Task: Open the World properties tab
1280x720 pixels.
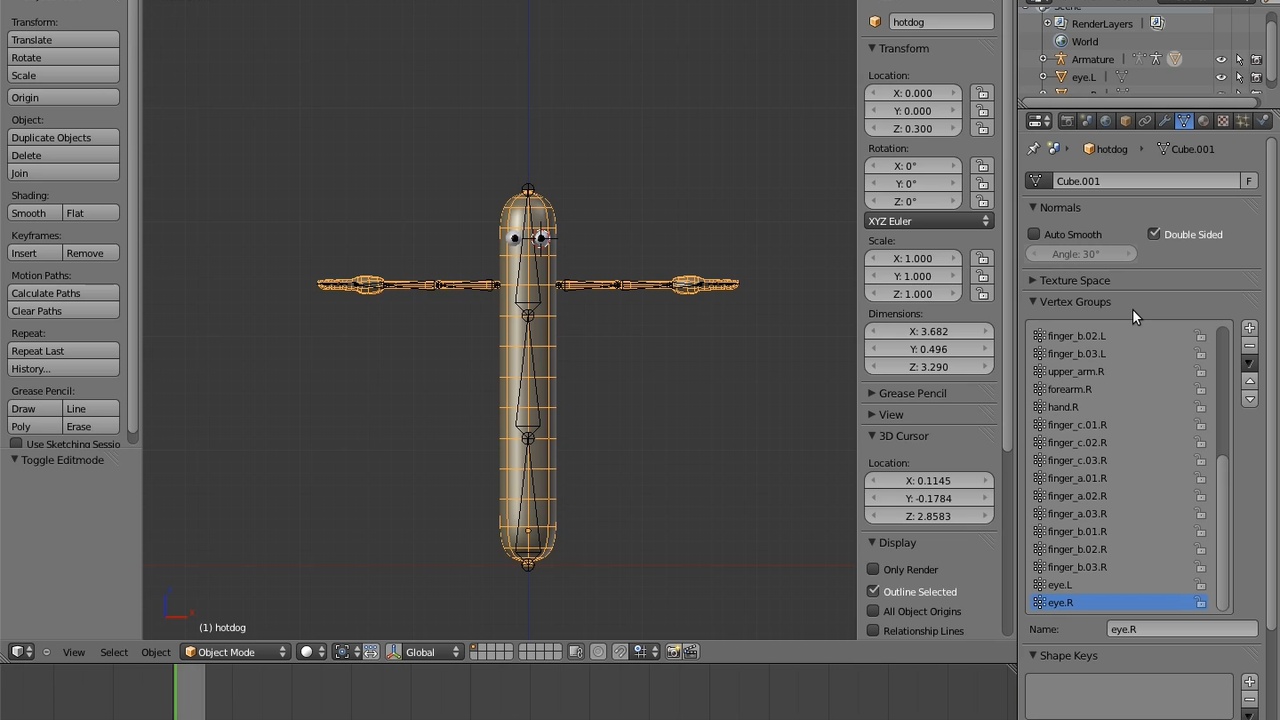Action: (1106, 121)
